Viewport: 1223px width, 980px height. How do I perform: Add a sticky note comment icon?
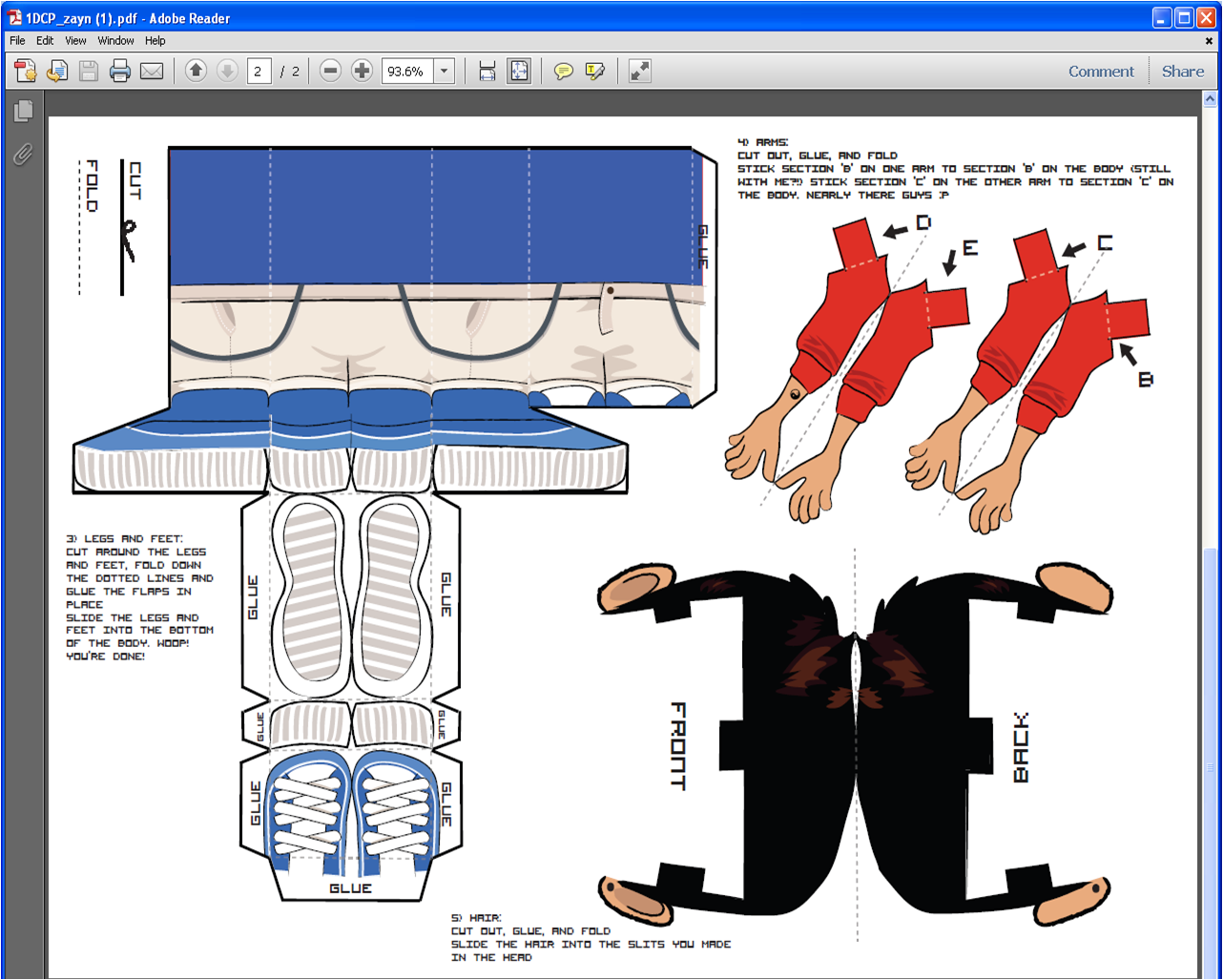click(564, 71)
